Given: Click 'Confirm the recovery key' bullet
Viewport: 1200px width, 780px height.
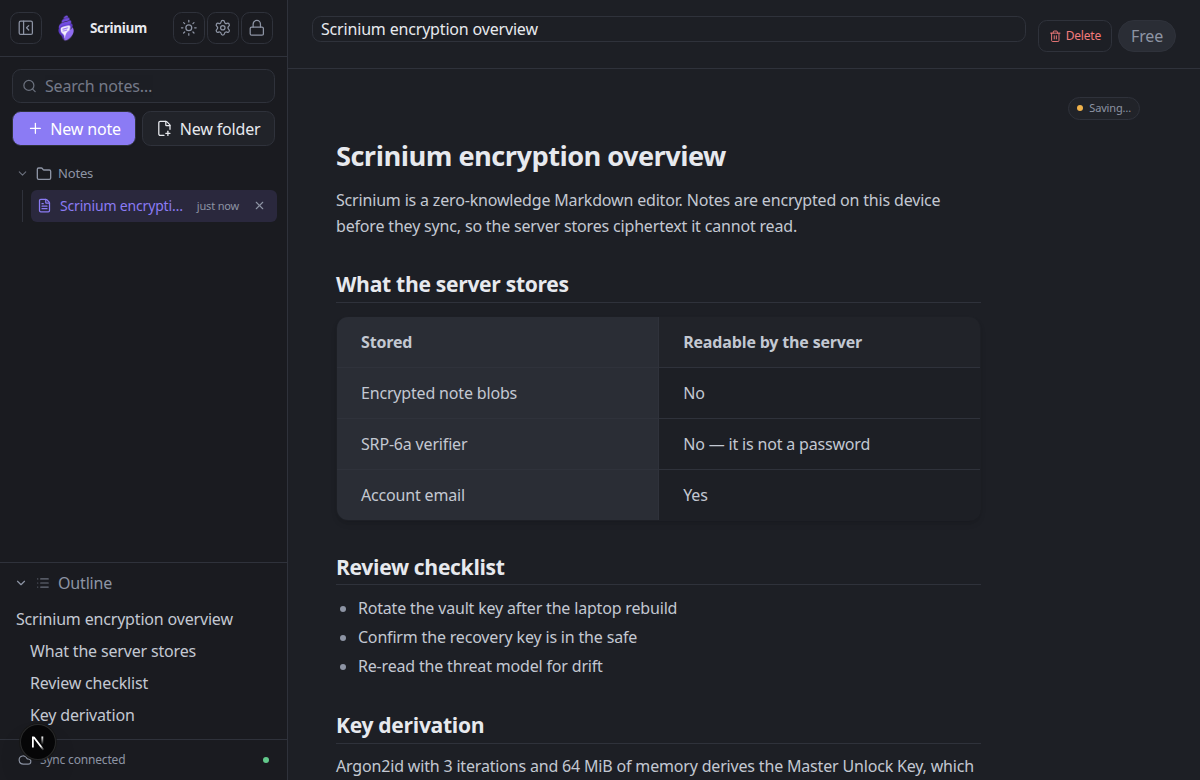Looking at the screenshot, I should pyautogui.click(x=497, y=637).
